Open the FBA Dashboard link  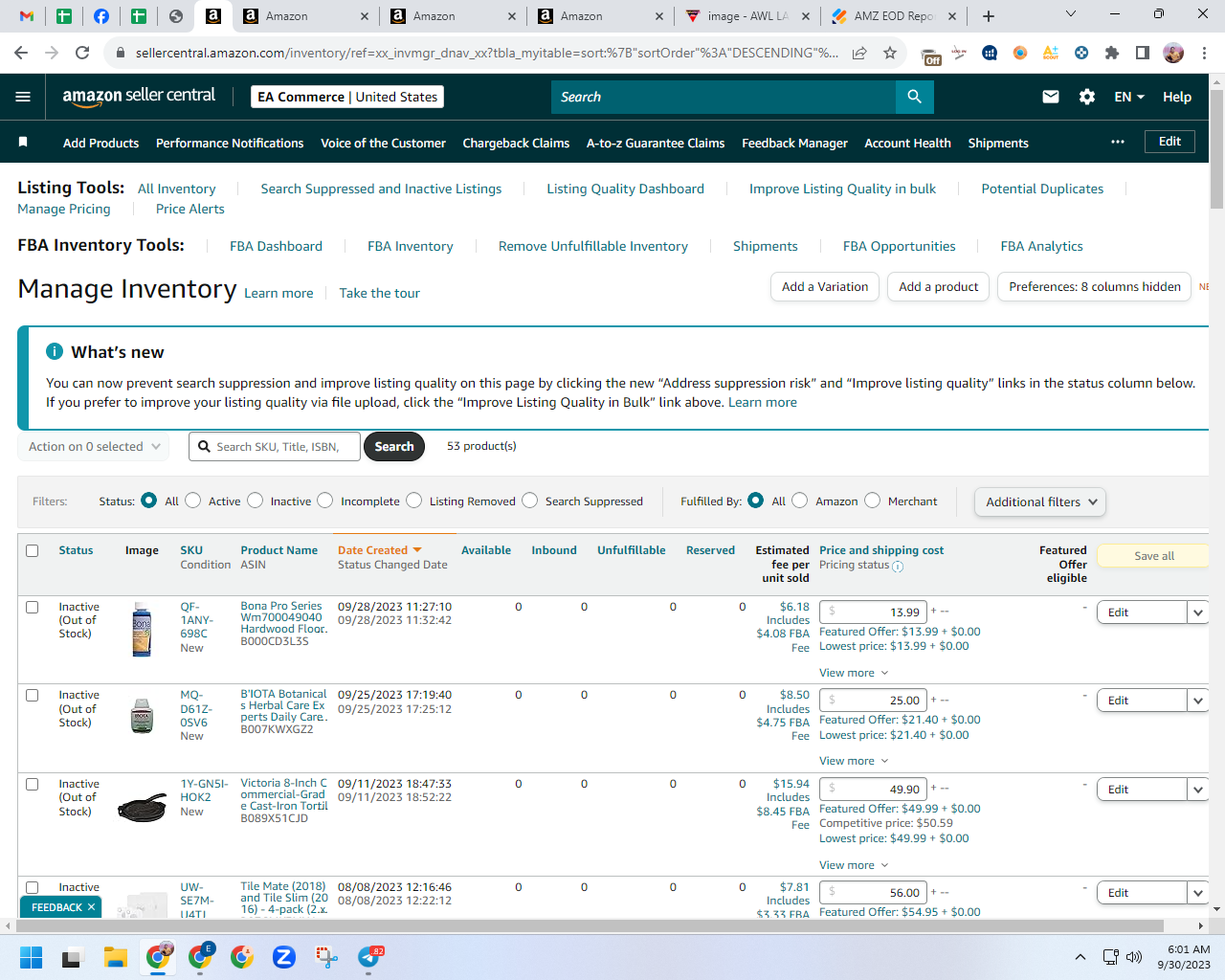(276, 246)
